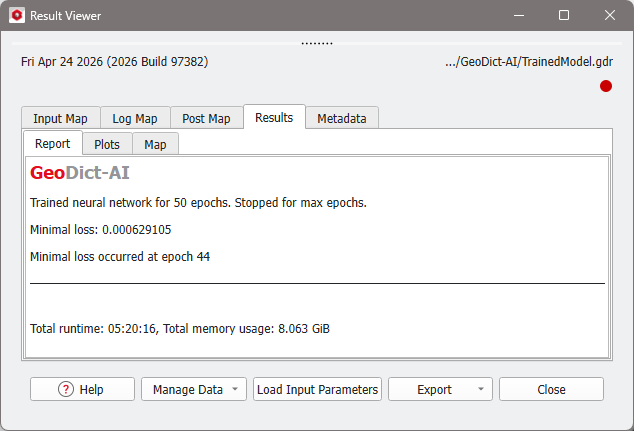Click the Export button
This screenshot has height=431, width=634.
coord(435,389)
